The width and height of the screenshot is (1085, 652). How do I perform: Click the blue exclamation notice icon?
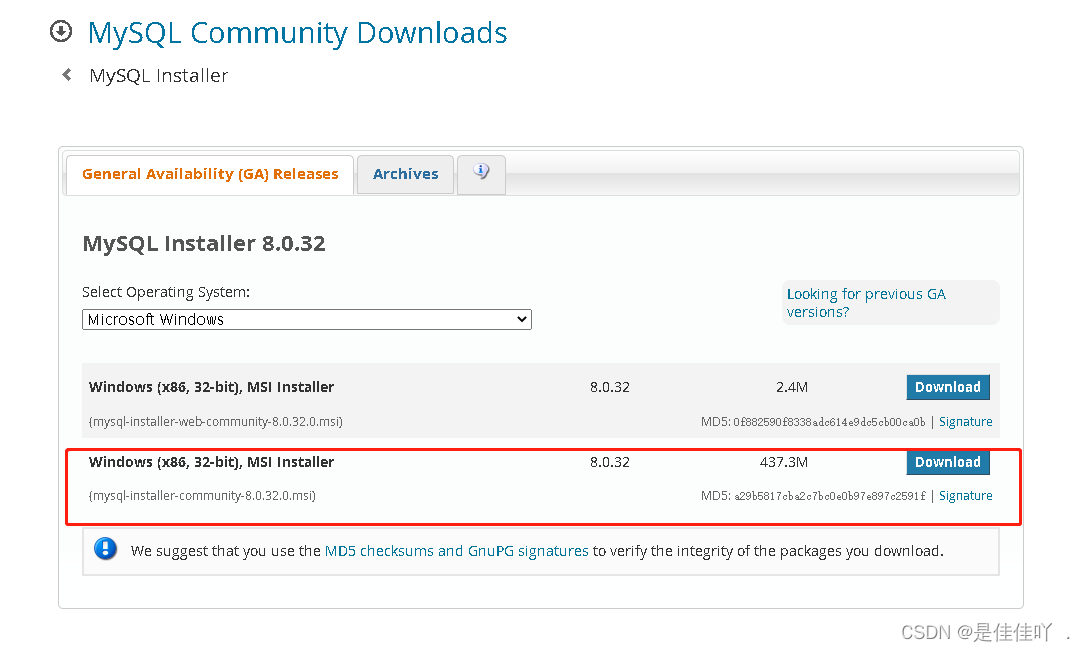(x=105, y=549)
